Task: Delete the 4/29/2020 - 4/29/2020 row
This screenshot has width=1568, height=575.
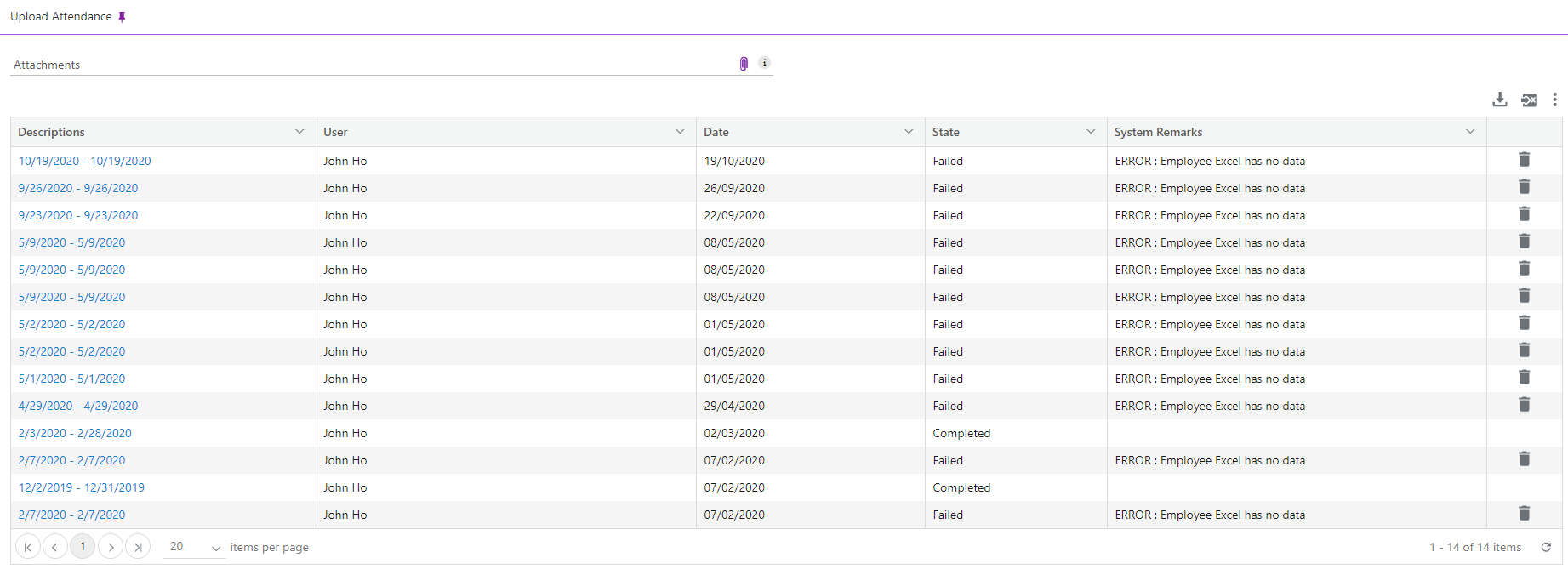Action: tap(1524, 405)
